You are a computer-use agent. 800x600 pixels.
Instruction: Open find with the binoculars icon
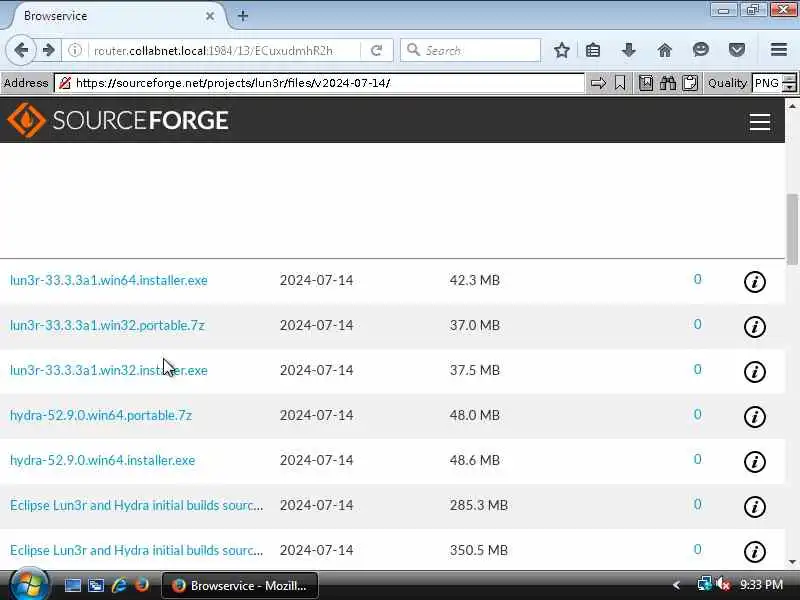[668, 83]
